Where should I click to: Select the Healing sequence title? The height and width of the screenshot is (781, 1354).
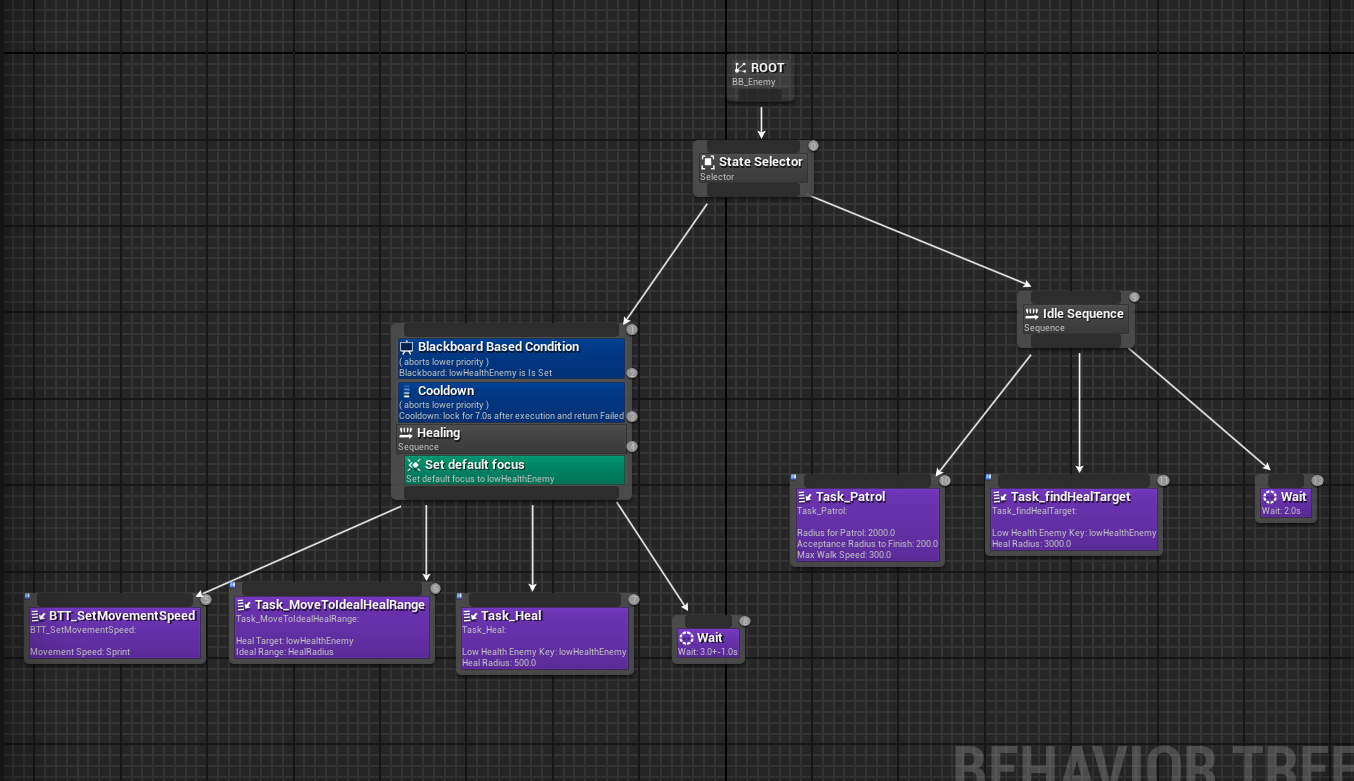[438, 433]
